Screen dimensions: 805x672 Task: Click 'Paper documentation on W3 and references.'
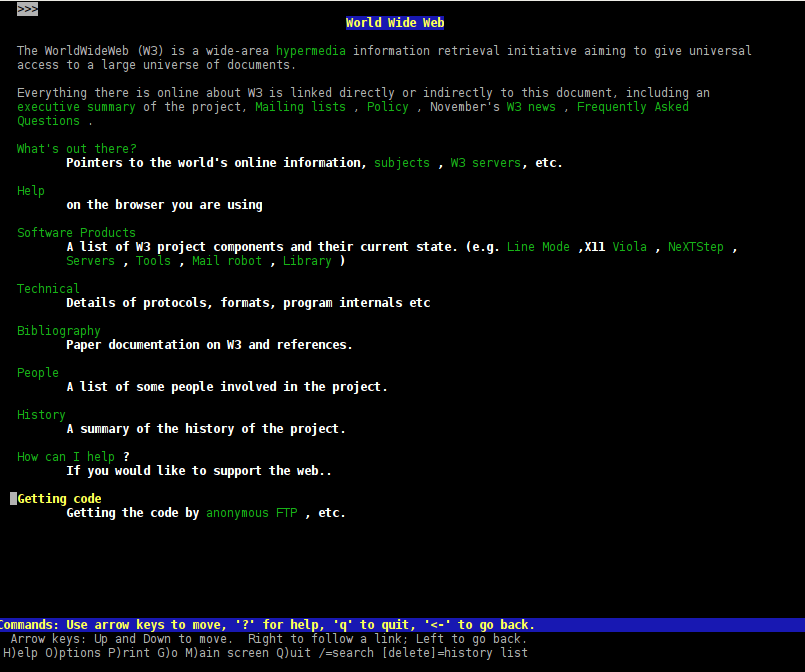(x=209, y=345)
